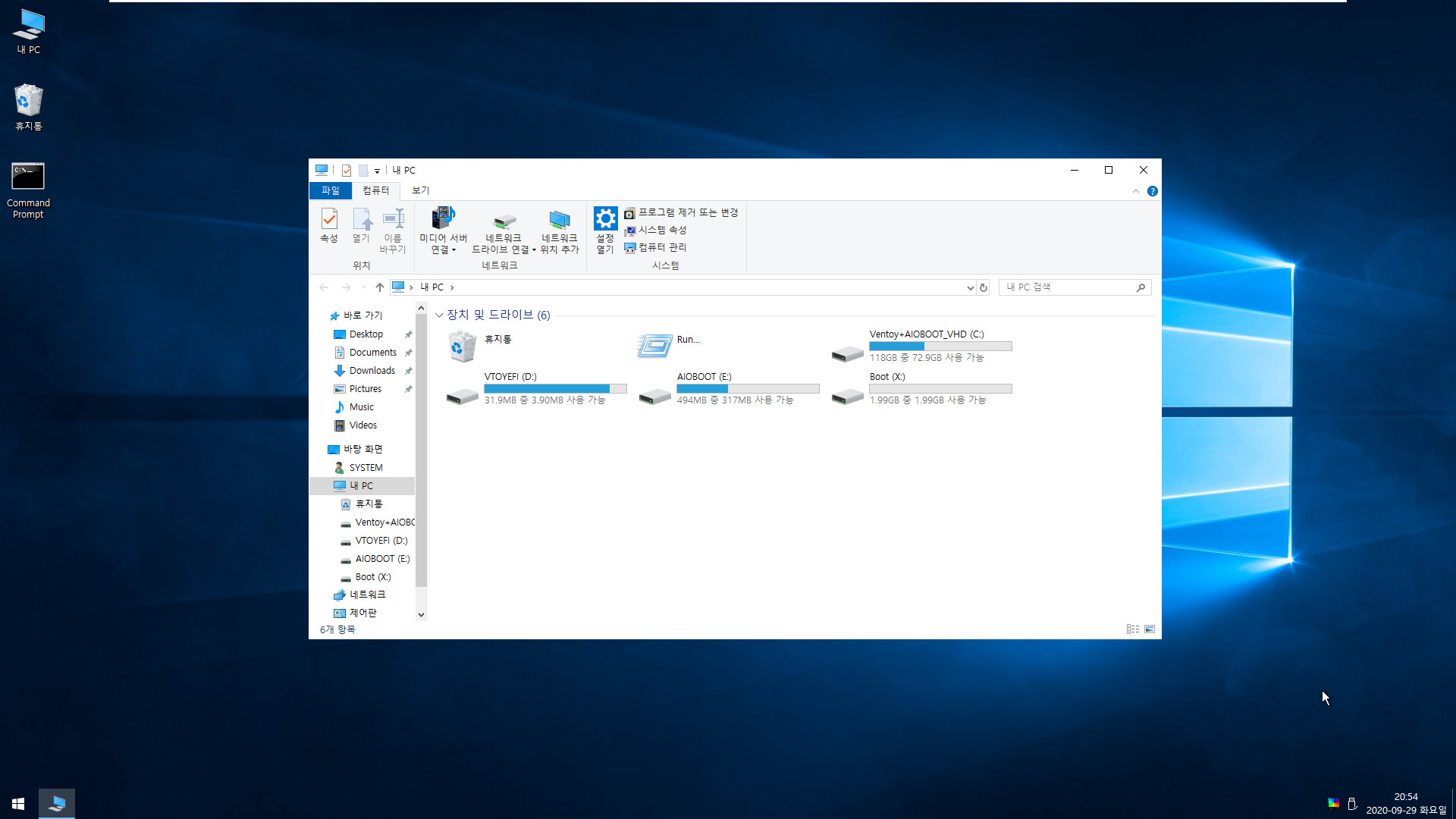This screenshot has height=819, width=1456.
Task: Click the 미디어 서버 드라이브 연결 icon
Action: click(443, 229)
